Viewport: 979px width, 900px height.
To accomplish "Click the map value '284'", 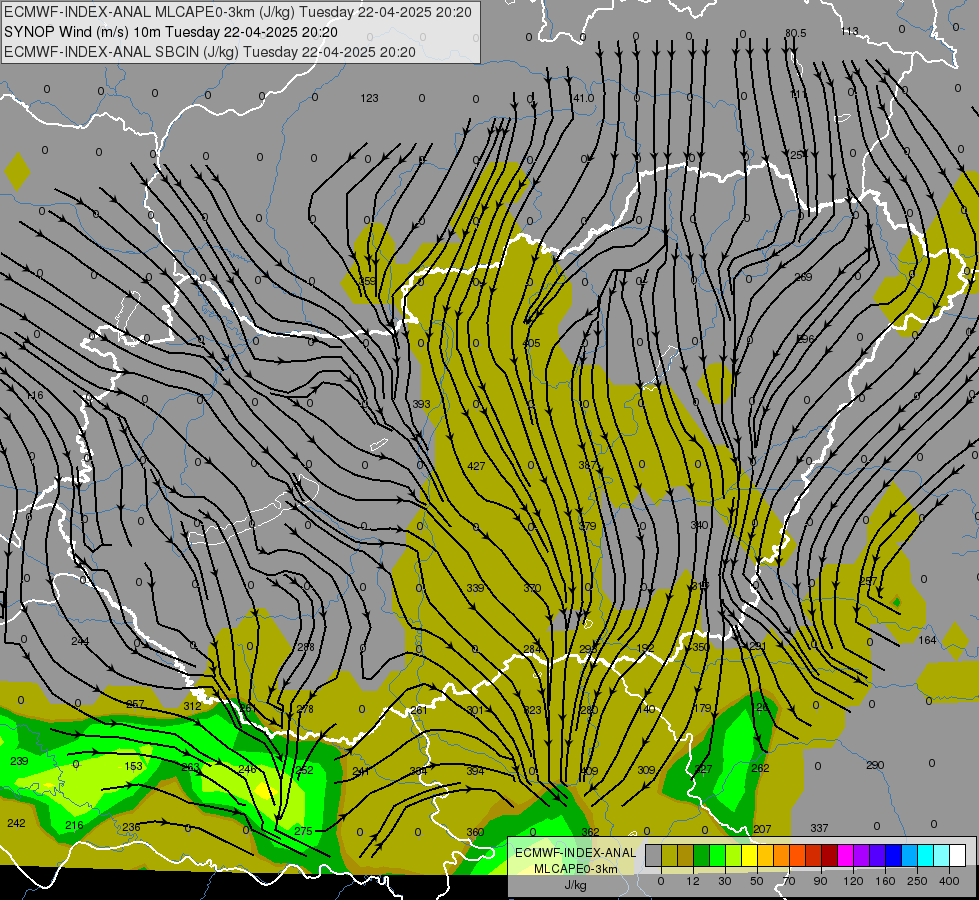I will pos(532,650).
